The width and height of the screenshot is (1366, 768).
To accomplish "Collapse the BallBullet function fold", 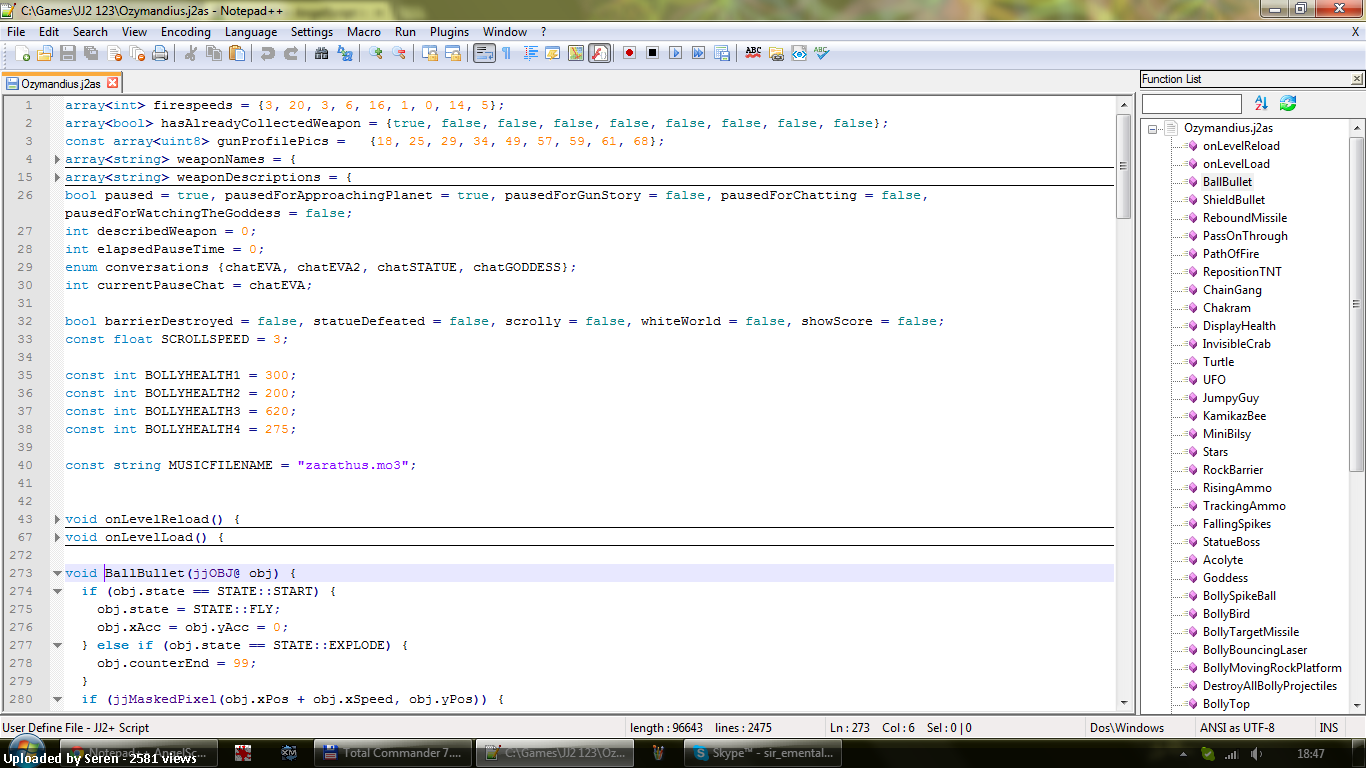I will pos(57,573).
